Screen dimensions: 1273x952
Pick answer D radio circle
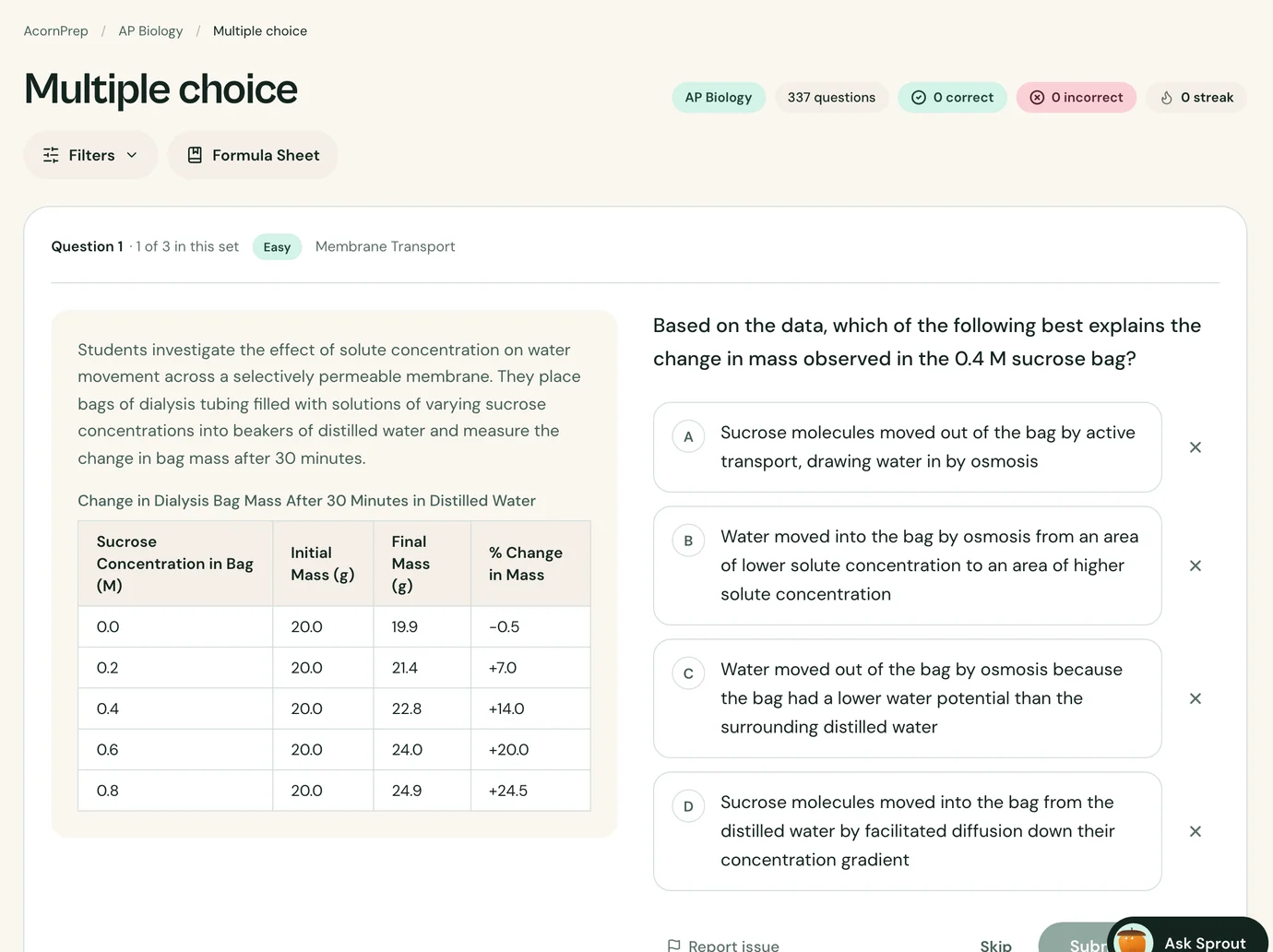[688, 806]
